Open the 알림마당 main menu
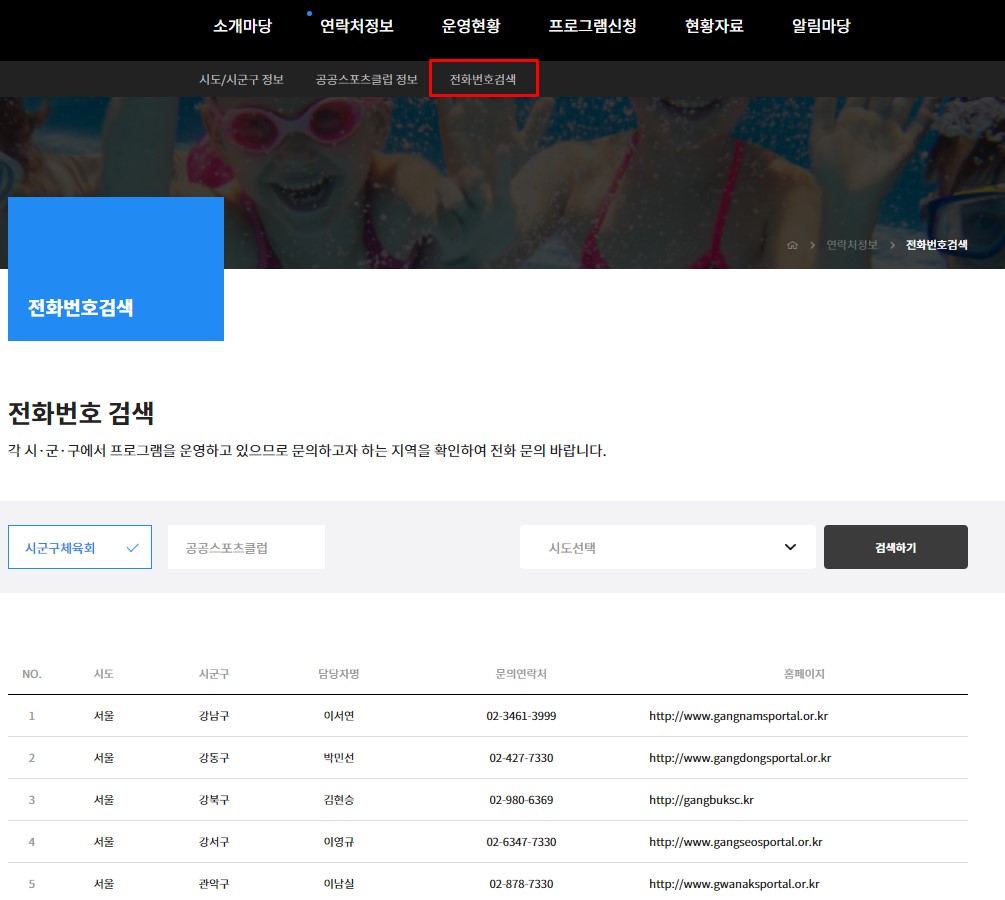 click(x=821, y=26)
